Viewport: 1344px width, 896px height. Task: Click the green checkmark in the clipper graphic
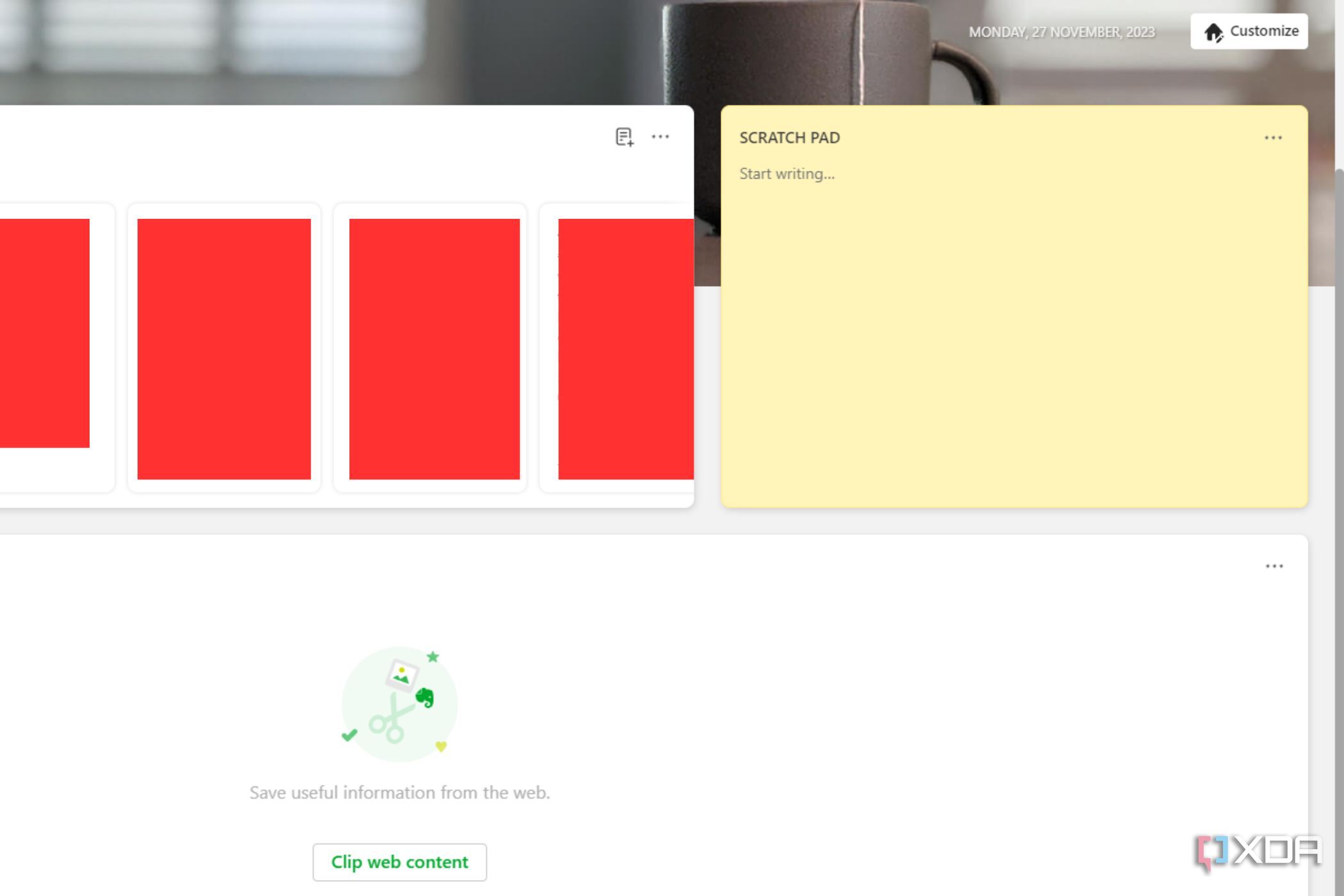pyautogui.click(x=349, y=735)
